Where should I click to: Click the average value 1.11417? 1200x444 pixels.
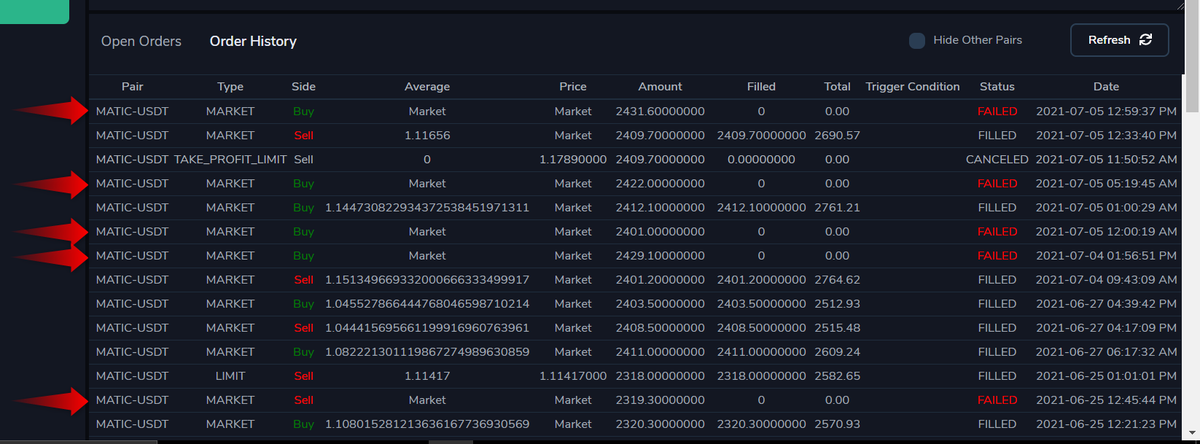click(427, 375)
